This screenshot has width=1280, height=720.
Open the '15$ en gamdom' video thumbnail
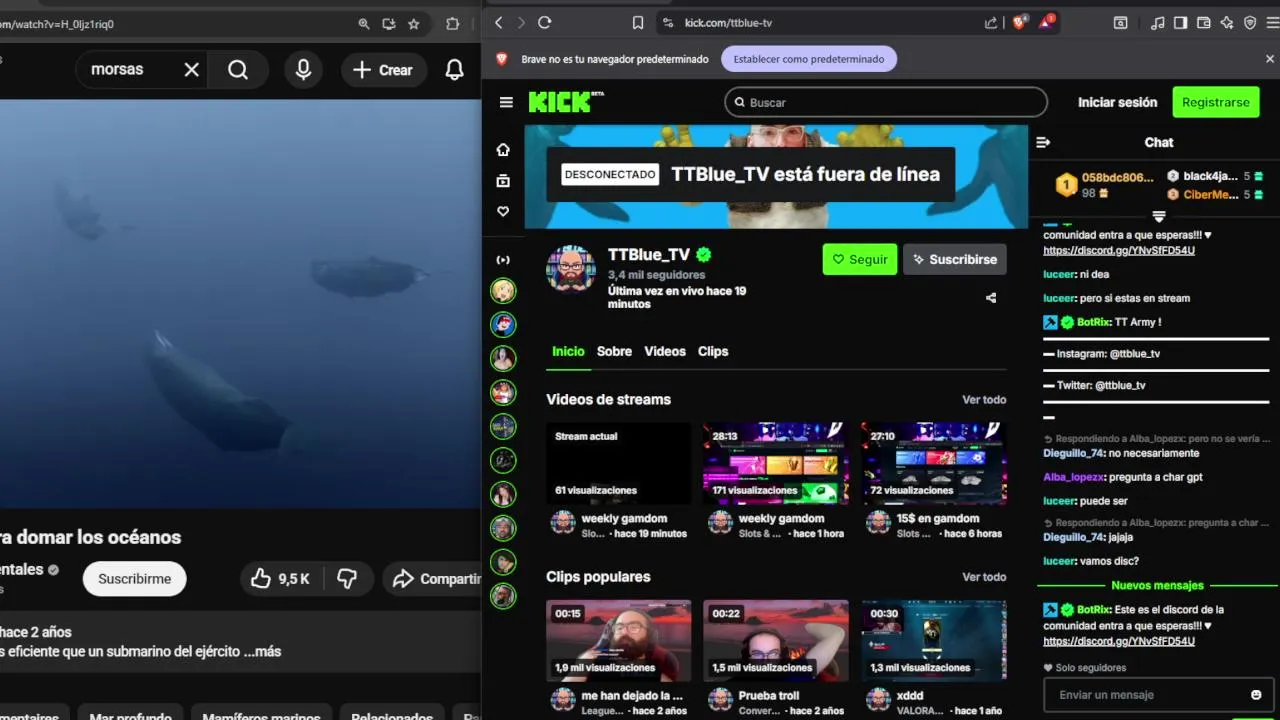934,463
